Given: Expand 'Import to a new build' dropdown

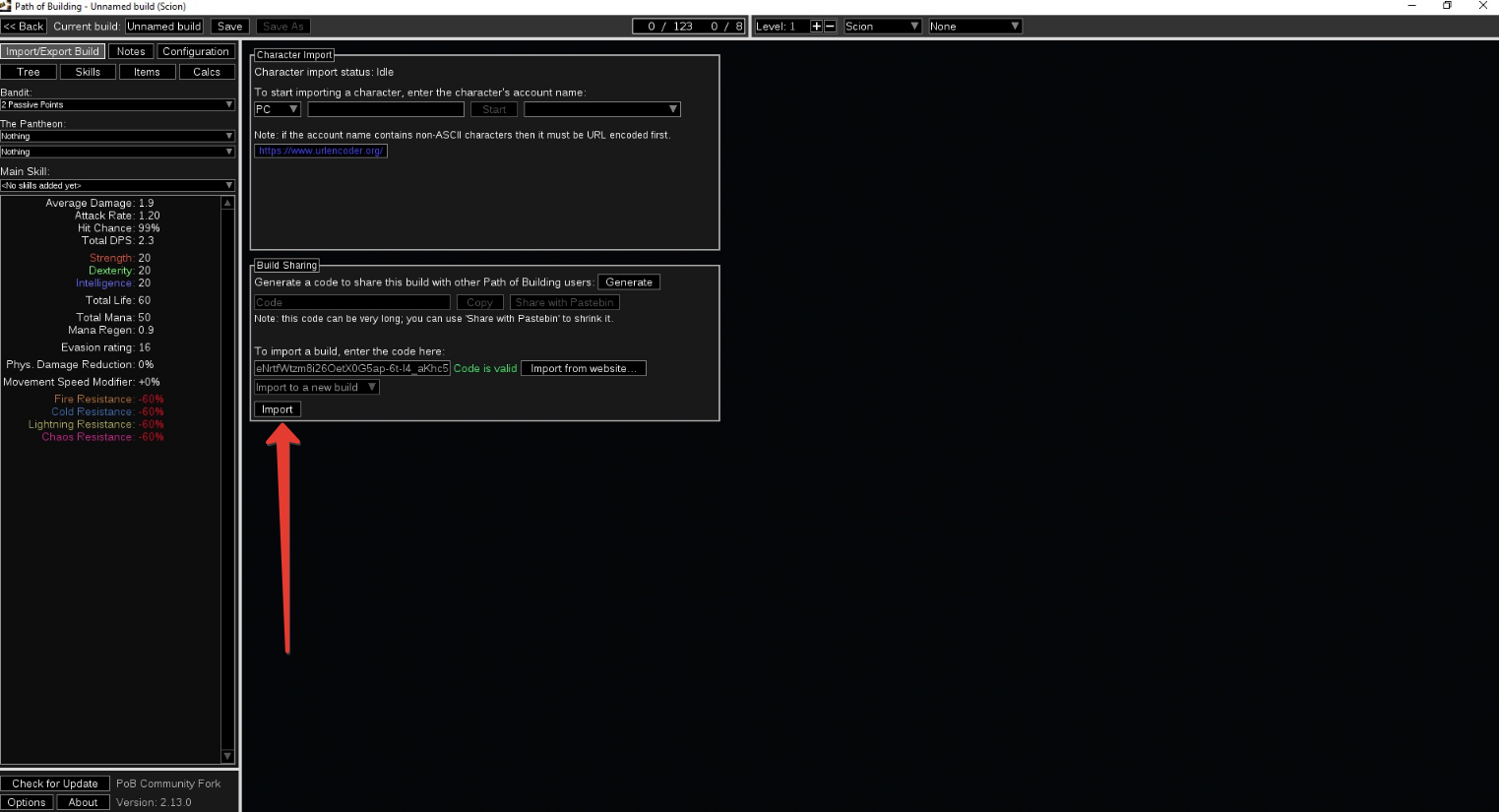Looking at the screenshot, I should [x=316, y=388].
